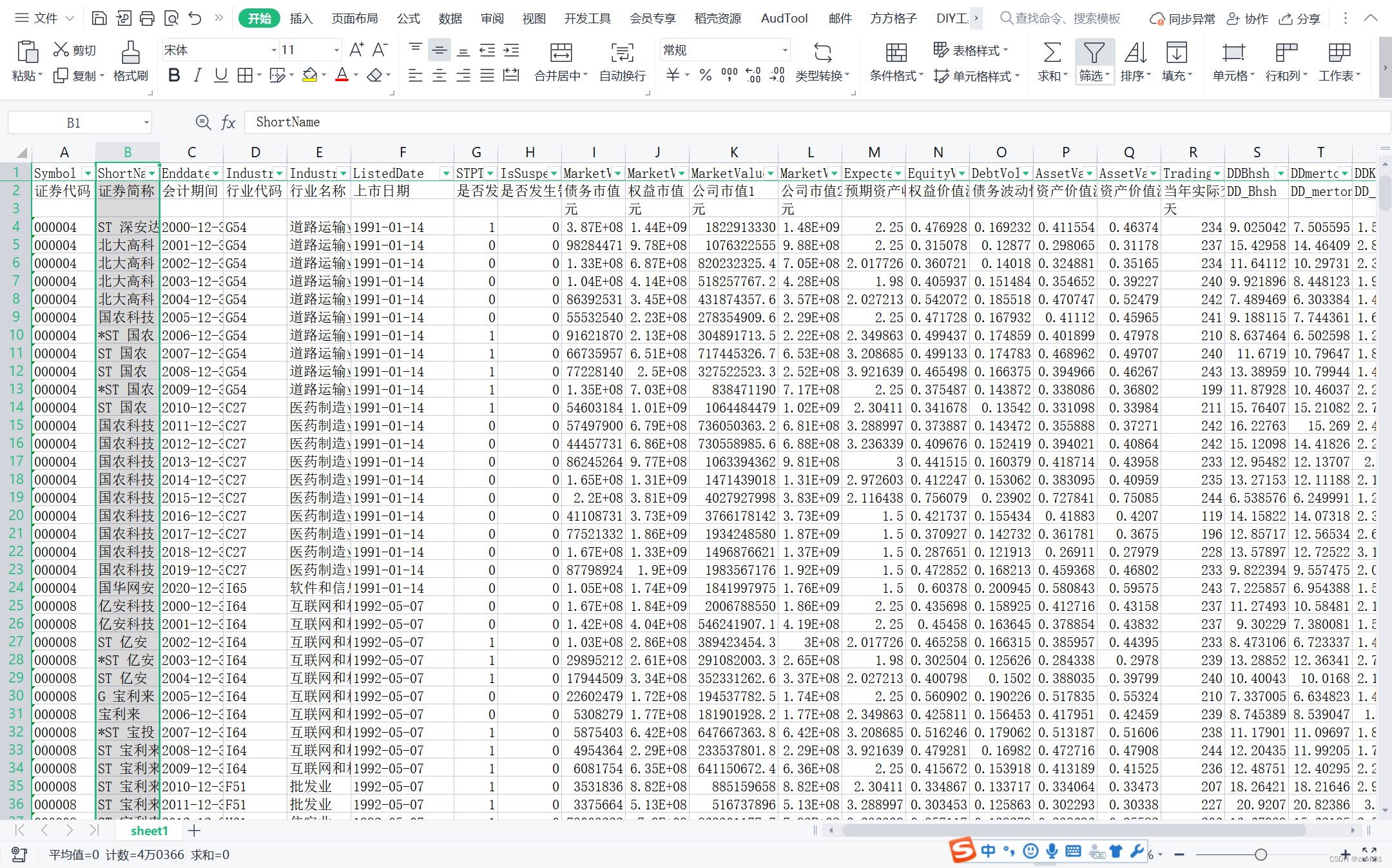Toggle underline formatting
This screenshot has width=1392, height=868.
pyautogui.click(x=221, y=75)
